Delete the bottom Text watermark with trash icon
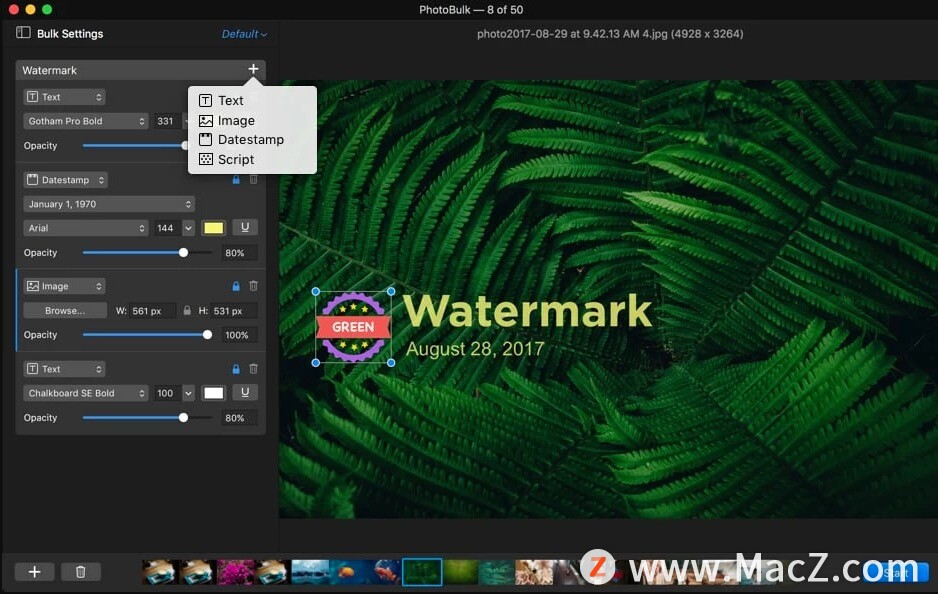 253,369
